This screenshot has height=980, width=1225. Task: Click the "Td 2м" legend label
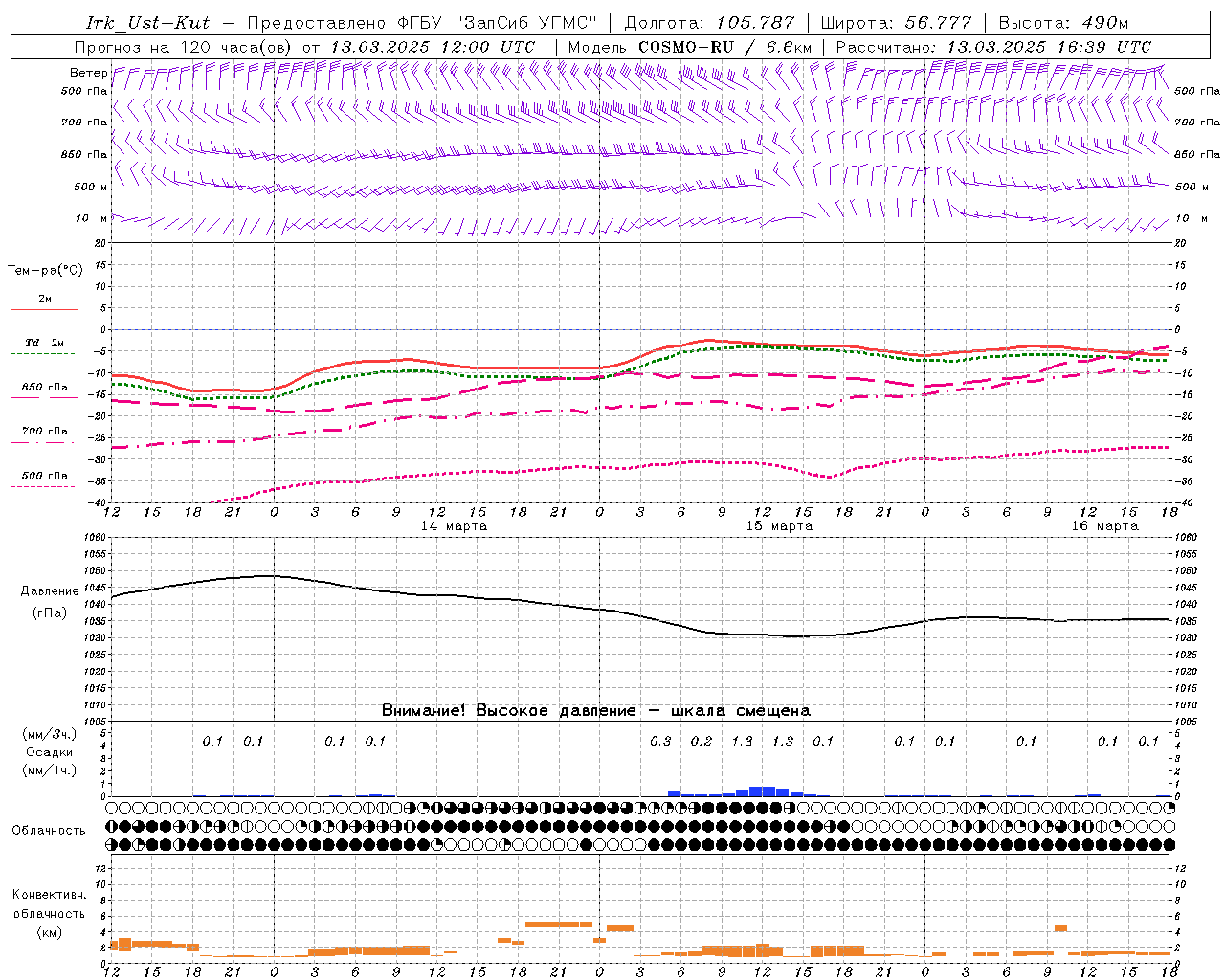tap(45, 343)
